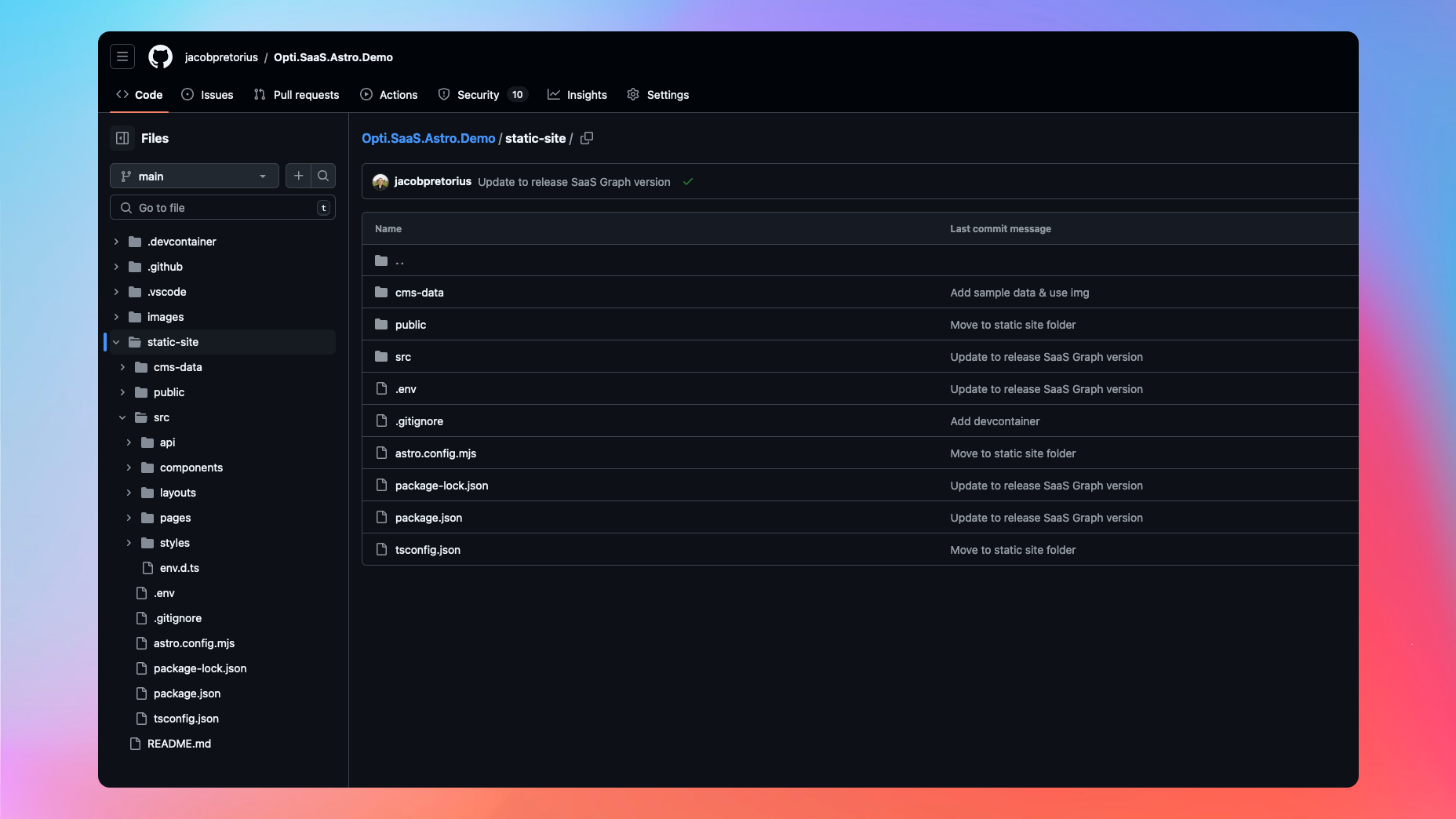Click the Opti.SaaS.Astro.Demo repo name in header
The height and width of the screenshot is (819, 1456).
(x=333, y=57)
